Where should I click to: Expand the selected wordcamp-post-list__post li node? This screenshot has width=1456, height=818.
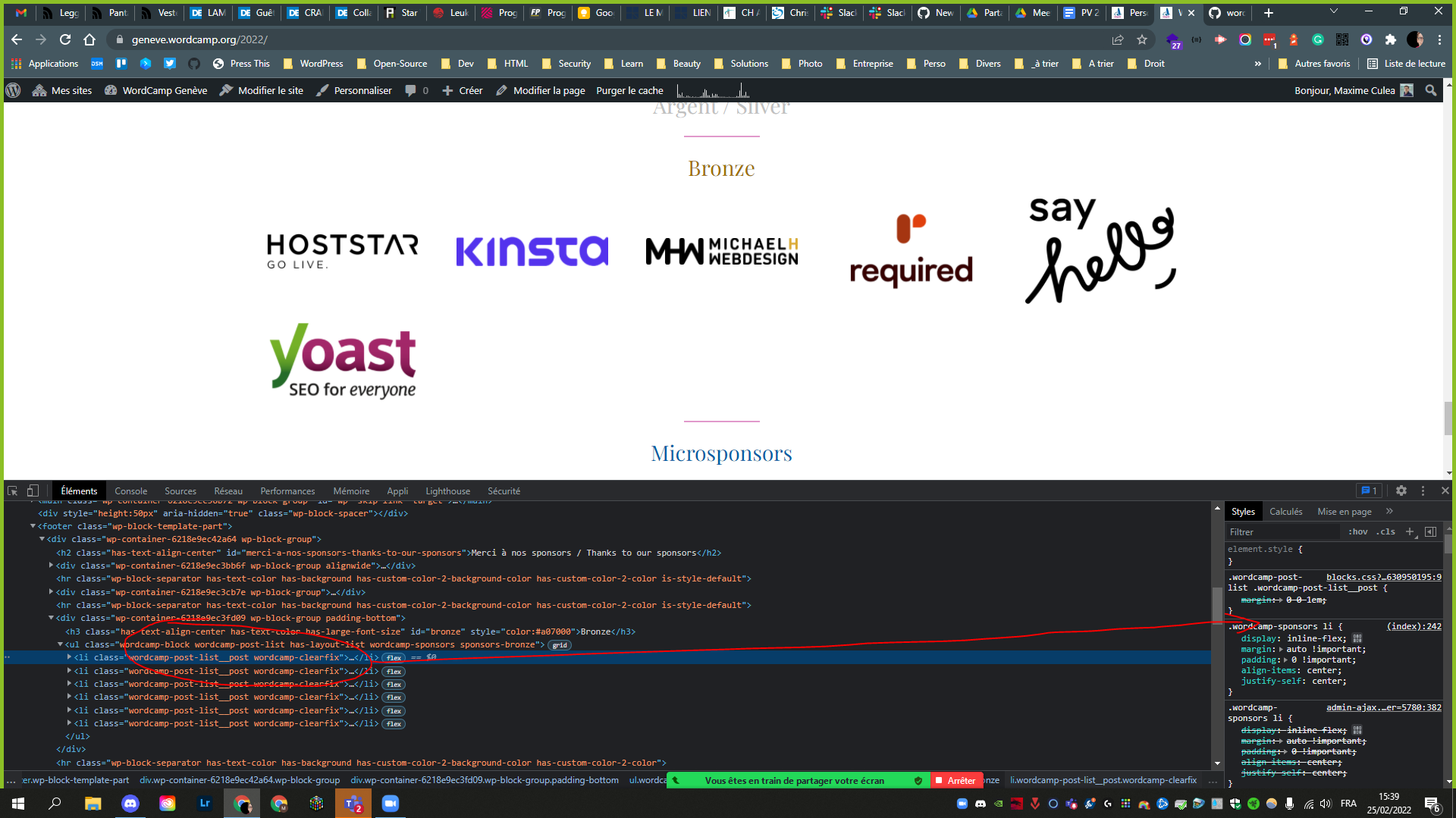pos(70,657)
